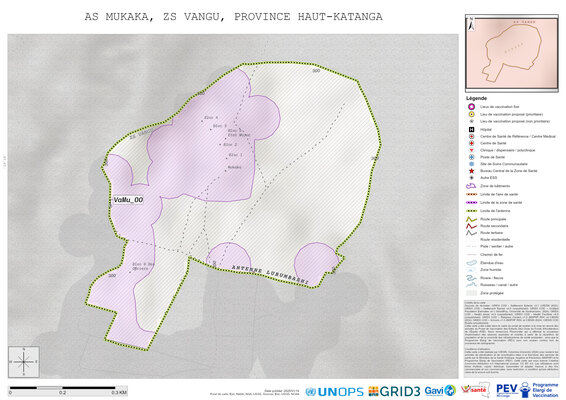
Task: Click the Autre ESS legend icon
Action: point(471,178)
